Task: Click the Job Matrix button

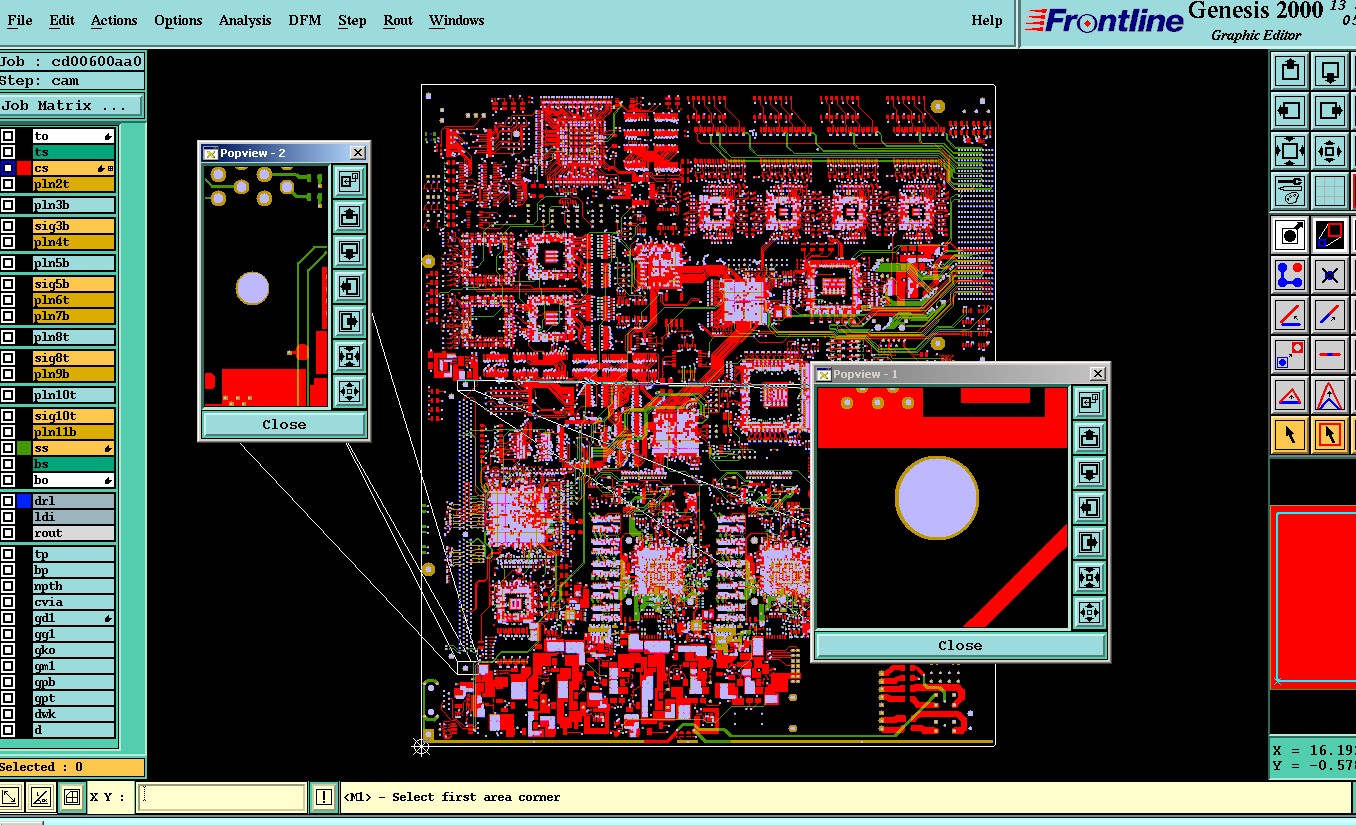Action: coord(71,105)
